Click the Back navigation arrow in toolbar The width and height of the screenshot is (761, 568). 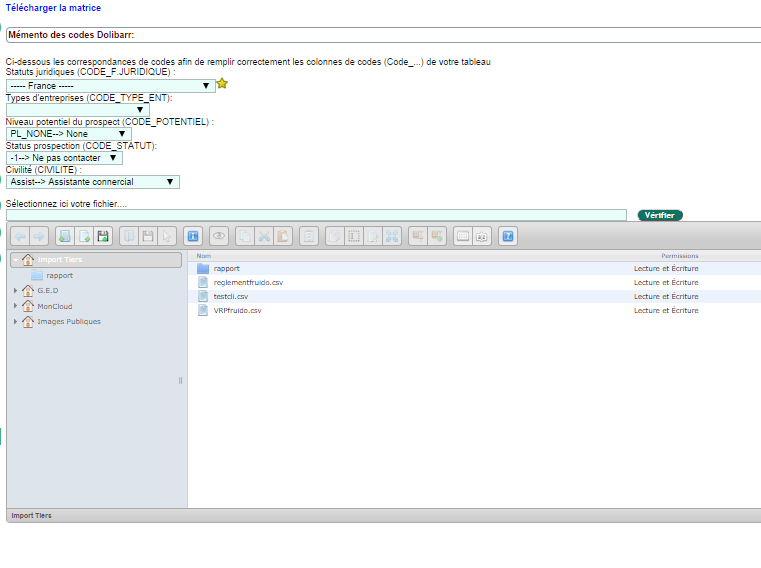click(20, 236)
